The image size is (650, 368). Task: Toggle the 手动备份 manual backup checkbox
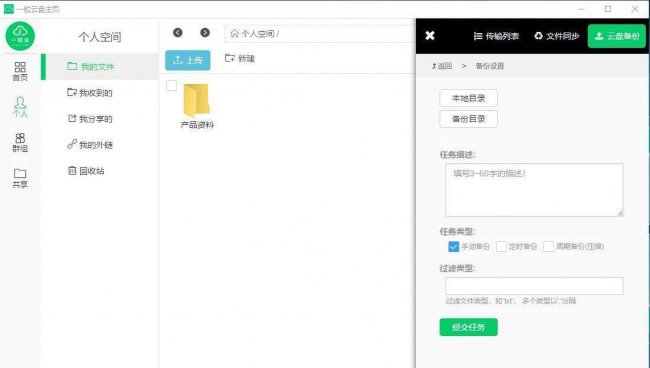[x=454, y=247]
